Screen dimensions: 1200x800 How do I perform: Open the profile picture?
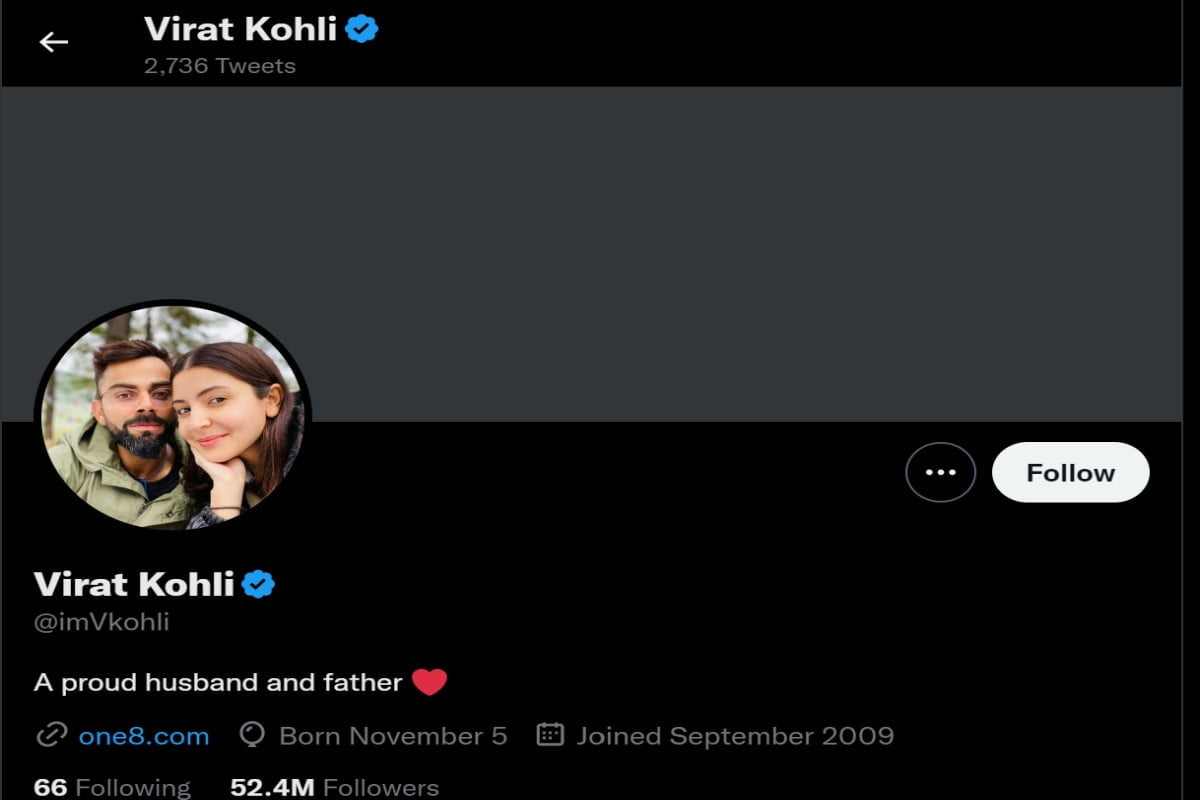pyautogui.click(x=173, y=417)
